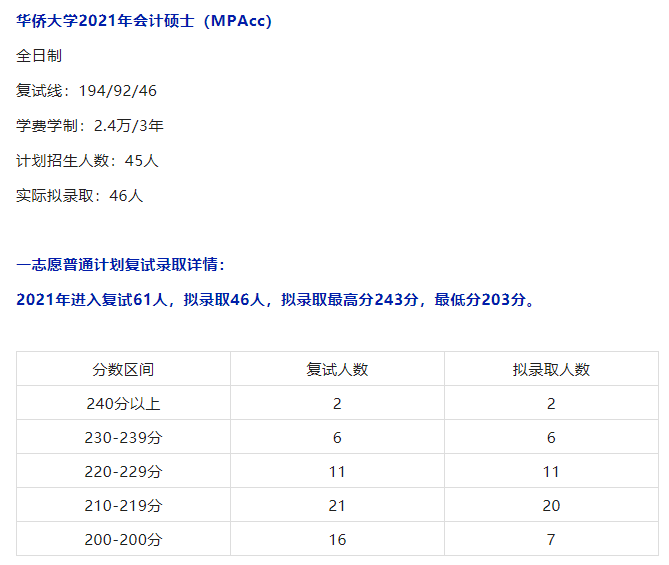
Task: Click the cell 240分以上
Action: [123, 403]
